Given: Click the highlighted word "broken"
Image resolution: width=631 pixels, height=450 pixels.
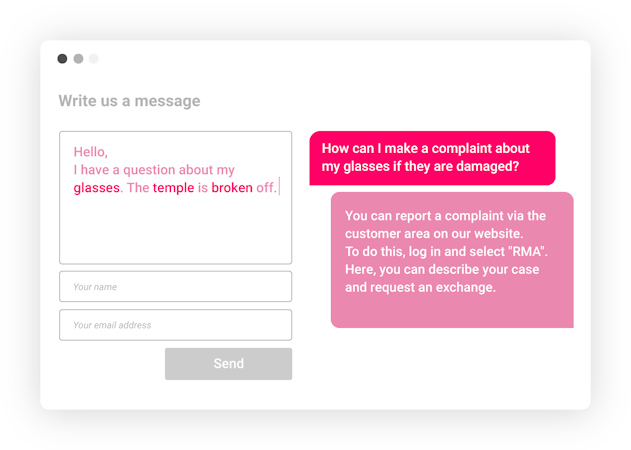Looking at the screenshot, I should [232, 188].
